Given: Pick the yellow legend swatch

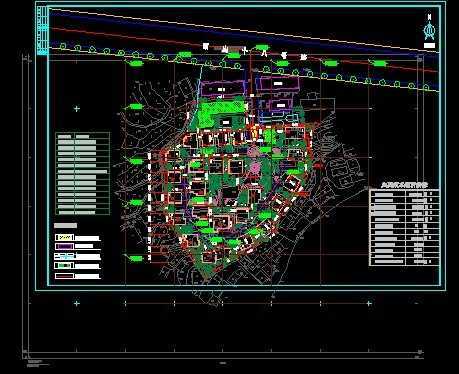Looking at the screenshot, I should pos(65,237).
